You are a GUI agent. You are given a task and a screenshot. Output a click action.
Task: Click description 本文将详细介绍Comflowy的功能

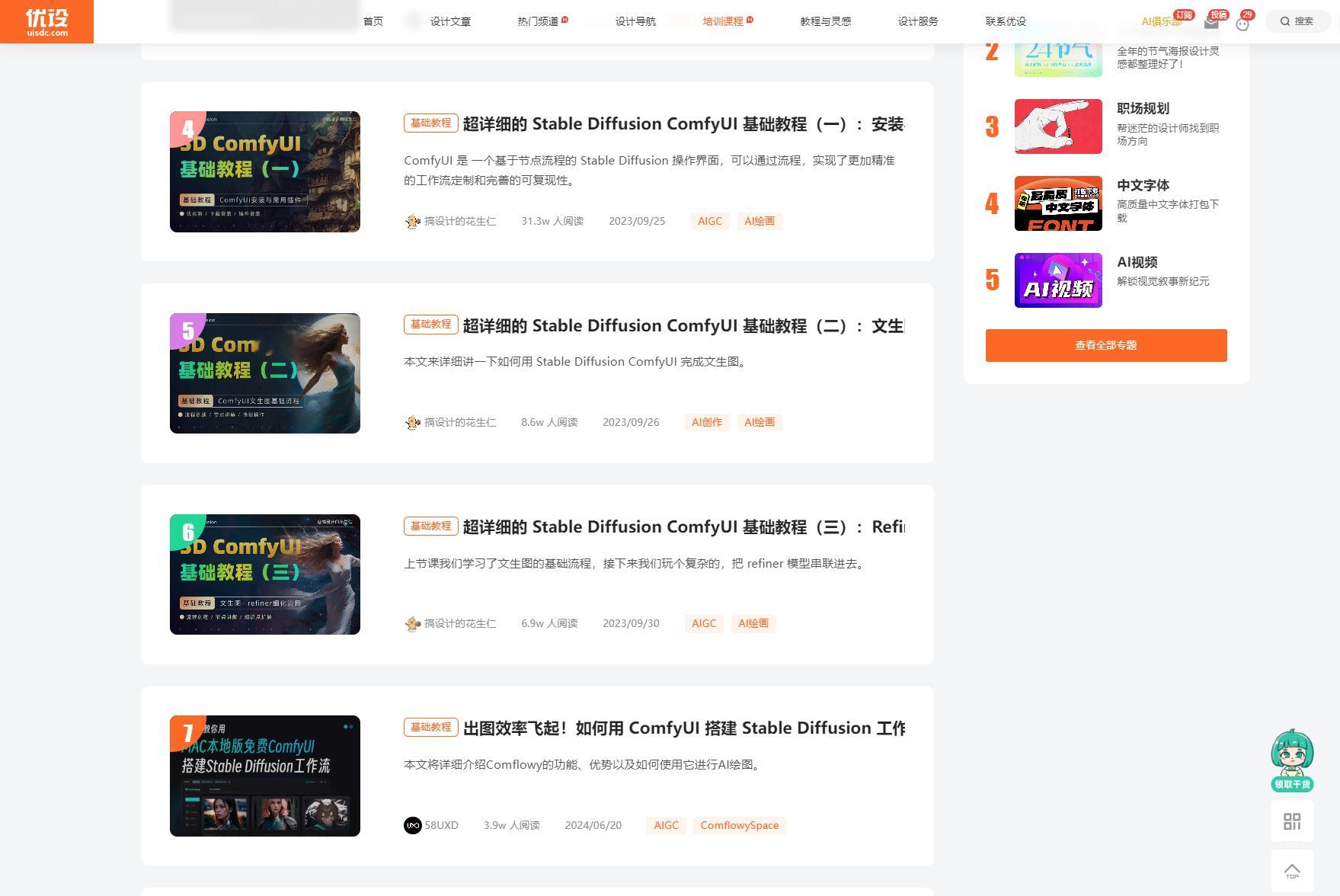pos(584,765)
